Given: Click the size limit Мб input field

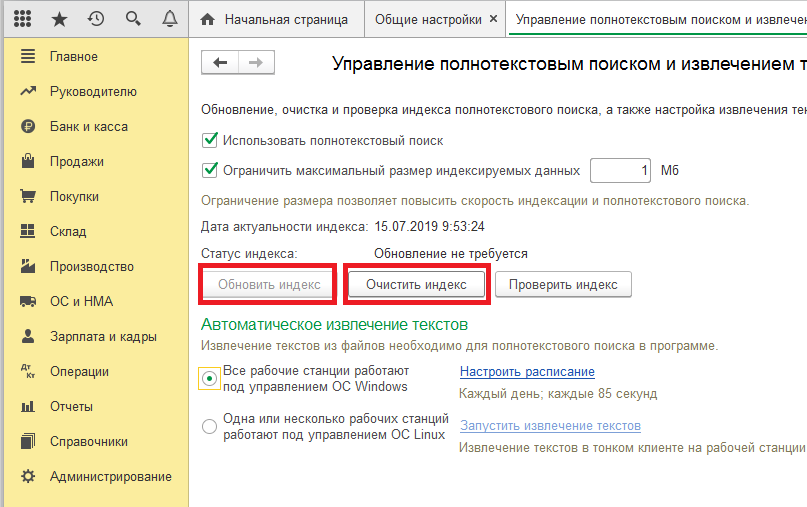Looking at the screenshot, I should [x=620, y=170].
